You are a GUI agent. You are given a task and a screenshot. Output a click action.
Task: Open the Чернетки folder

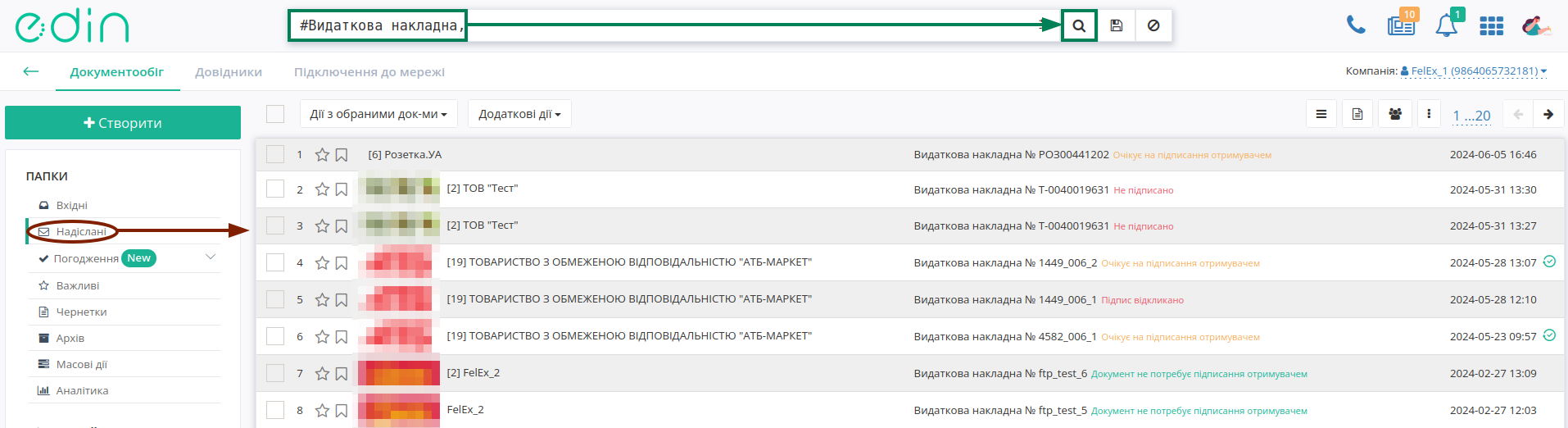coord(81,312)
